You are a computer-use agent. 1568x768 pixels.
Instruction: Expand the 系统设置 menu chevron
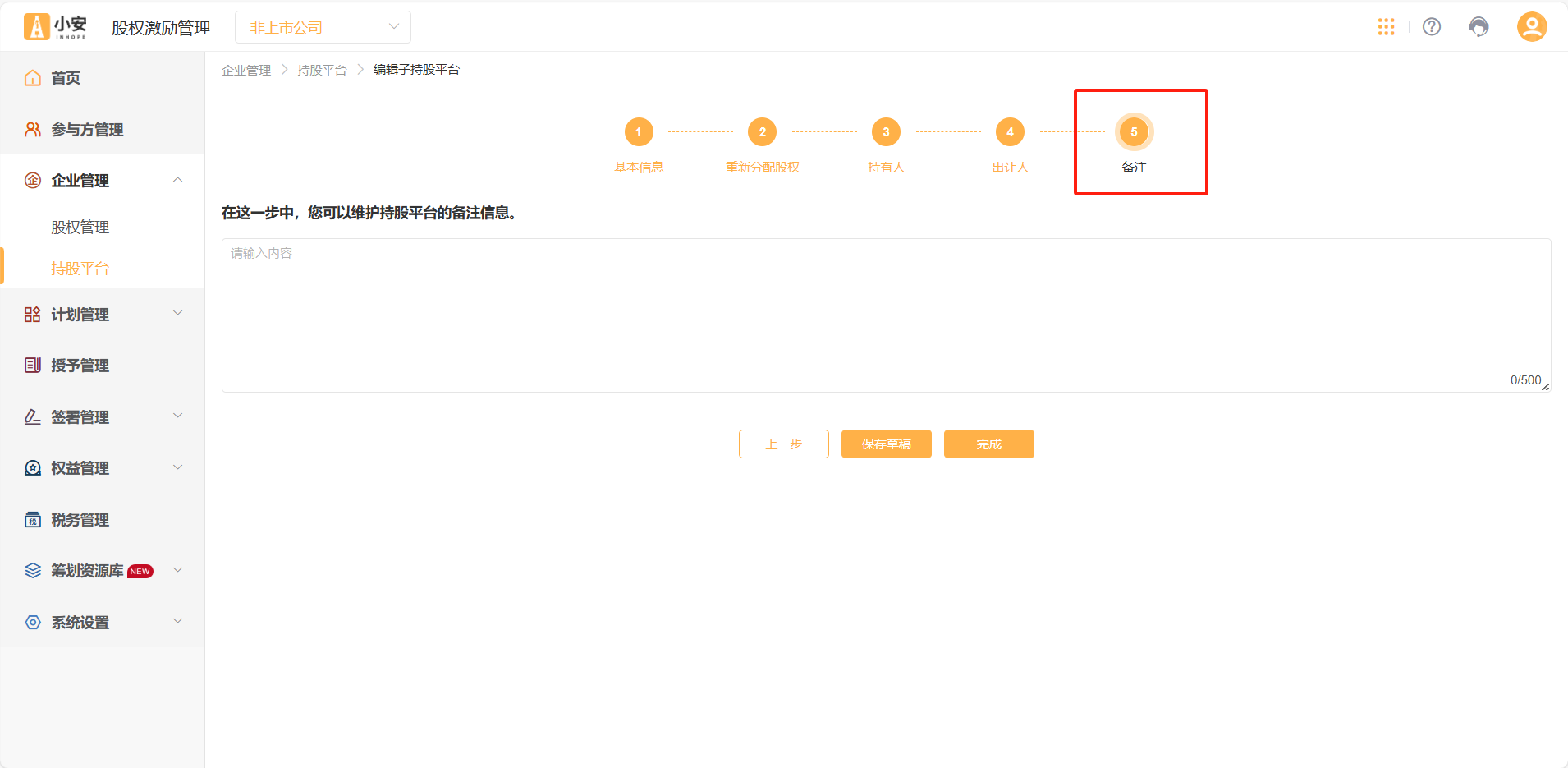178,622
